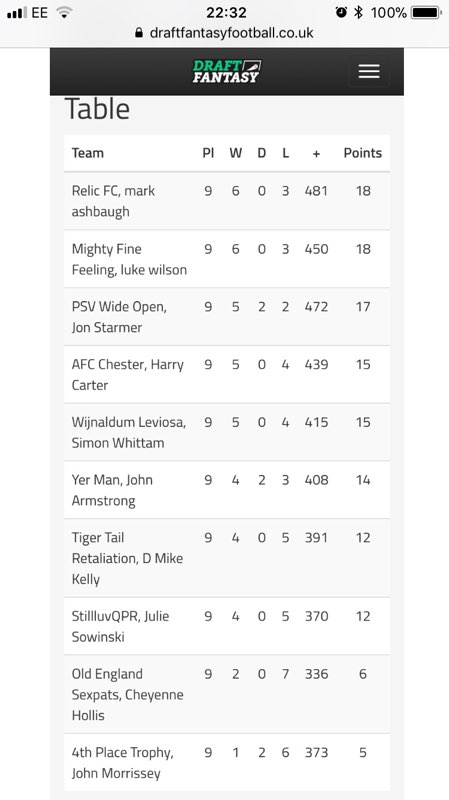Tap the Bluetooth status icon
The width and height of the screenshot is (449, 800).
click(358, 12)
